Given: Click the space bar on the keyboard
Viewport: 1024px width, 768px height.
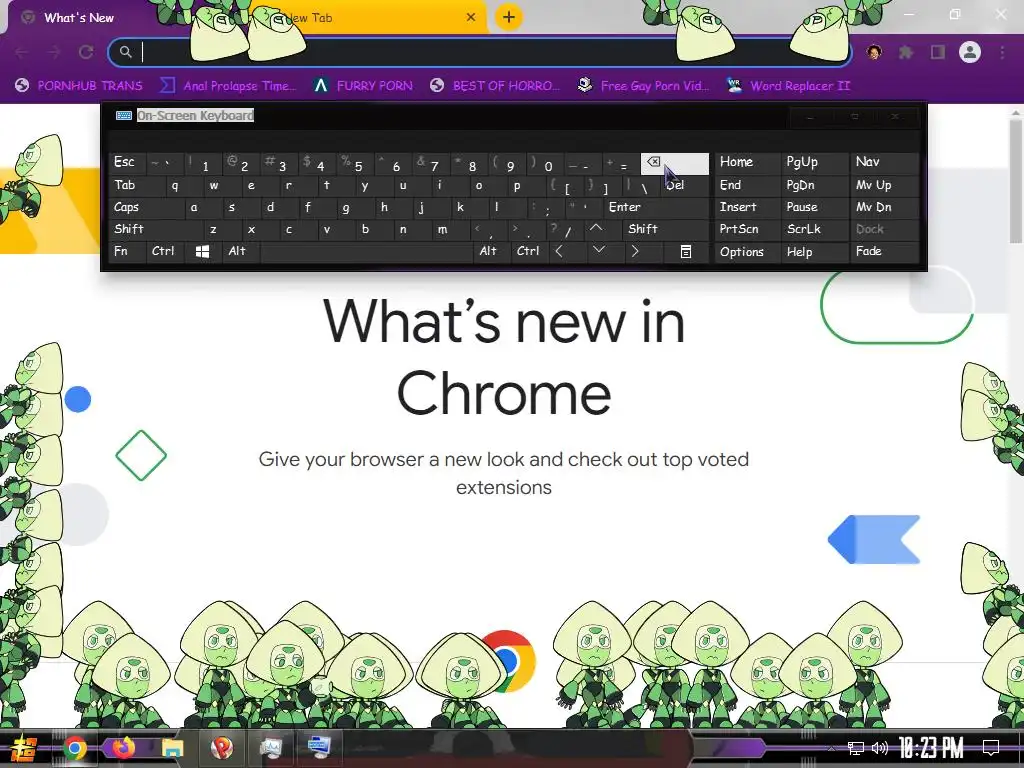Looking at the screenshot, I should click(x=366, y=251).
